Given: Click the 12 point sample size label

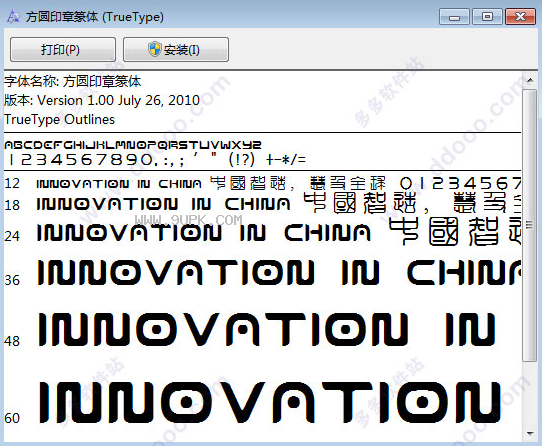Looking at the screenshot, I should (12, 183).
